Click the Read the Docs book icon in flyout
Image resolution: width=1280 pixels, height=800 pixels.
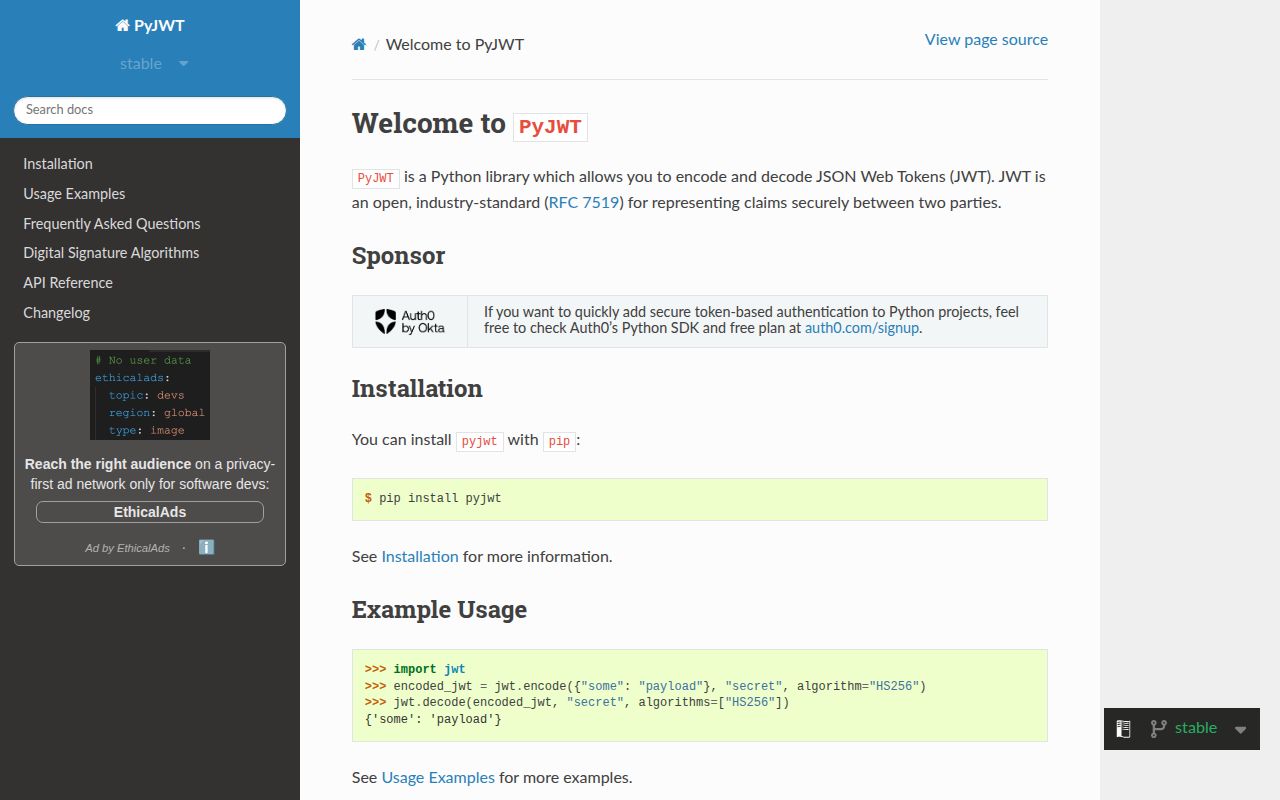[x=1123, y=729]
